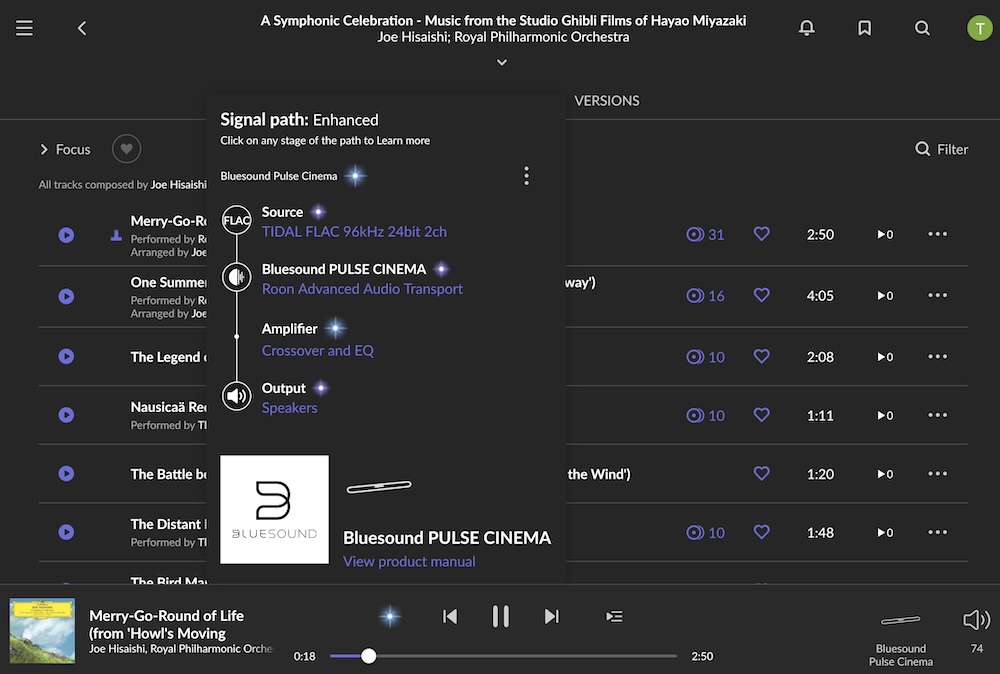Switch to the VERSIONS tab
1000x674 pixels.
[x=606, y=100]
